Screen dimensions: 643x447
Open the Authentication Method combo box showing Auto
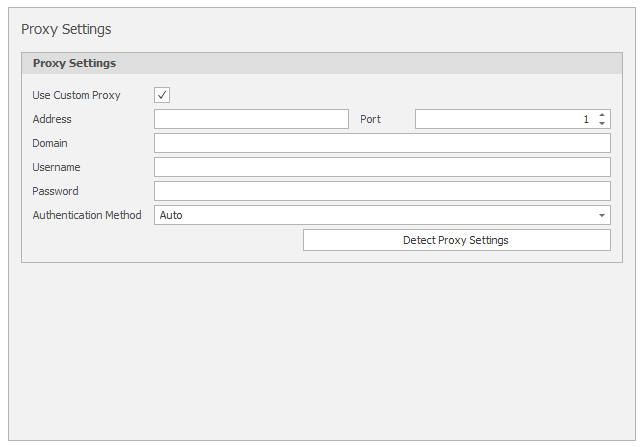[x=375, y=215]
